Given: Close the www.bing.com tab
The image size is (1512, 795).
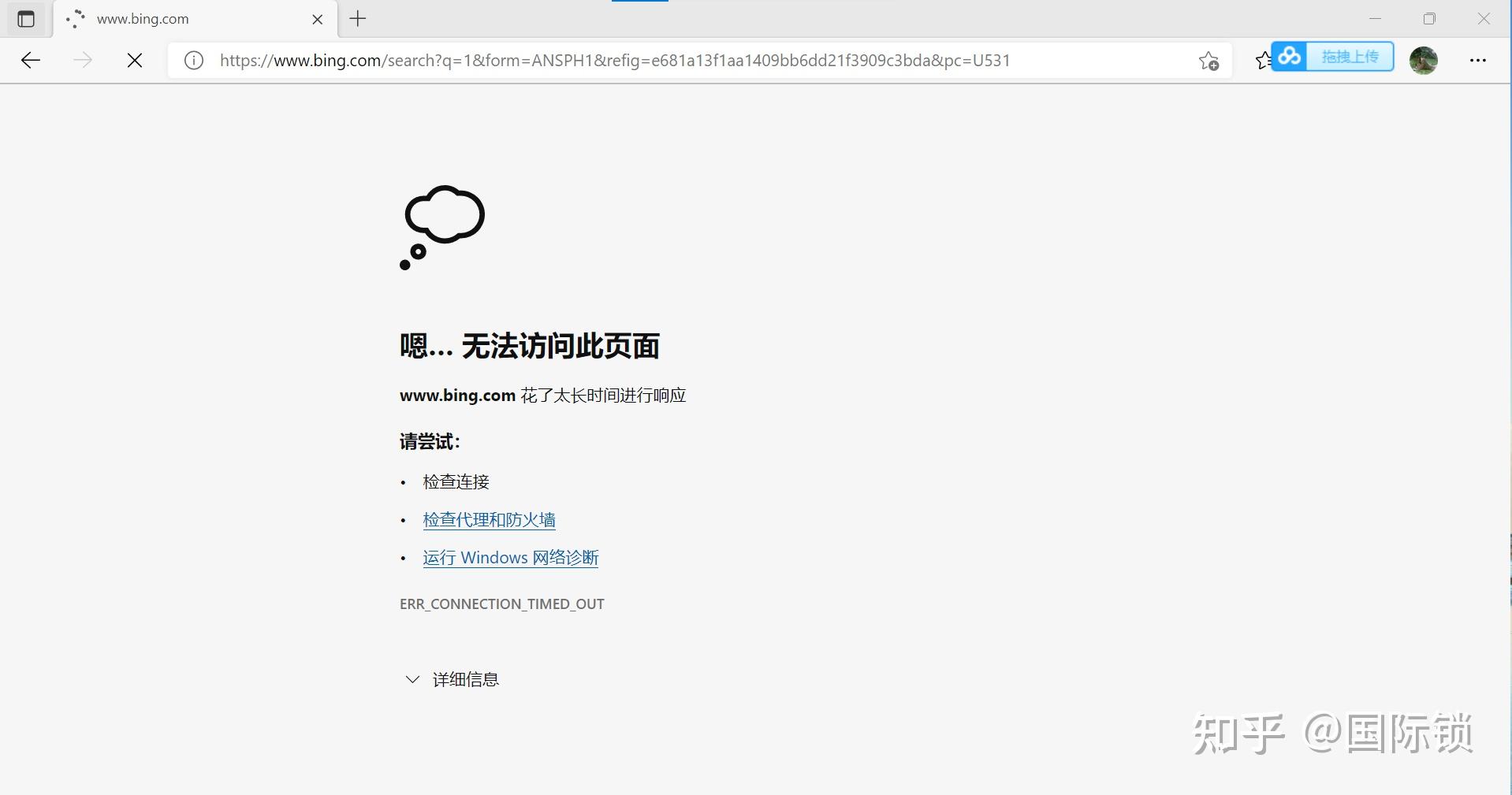Looking at the screenshot, I should [x=318, y=20].
